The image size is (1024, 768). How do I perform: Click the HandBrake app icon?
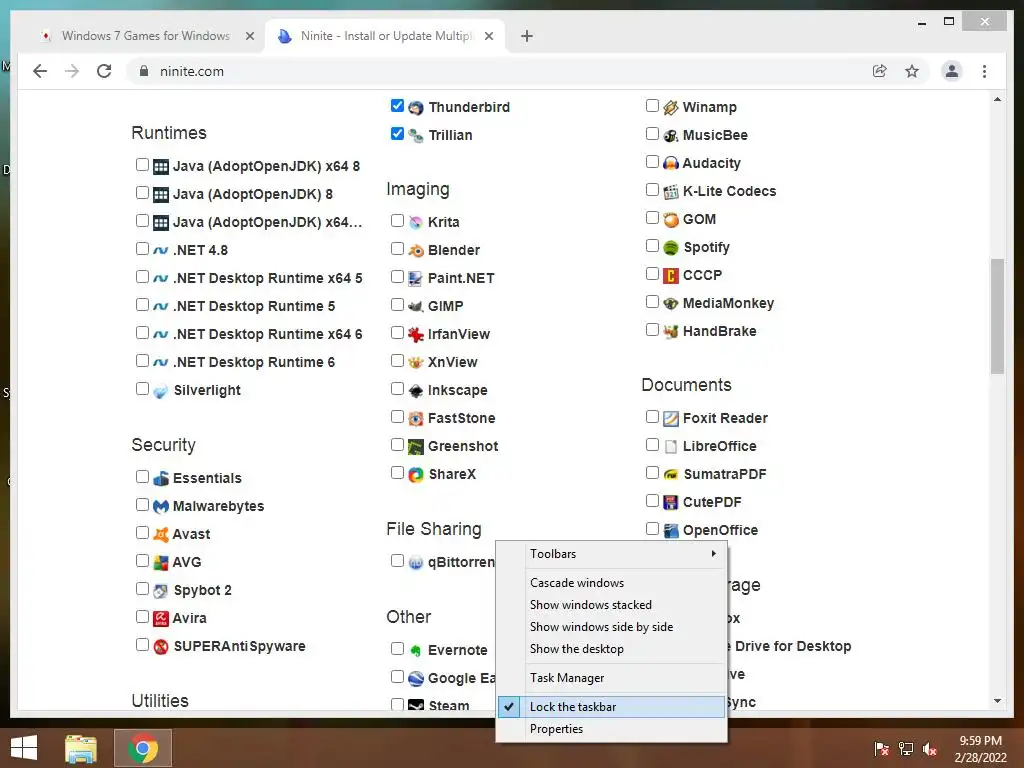pyautogui.click(x=671, y=332)
